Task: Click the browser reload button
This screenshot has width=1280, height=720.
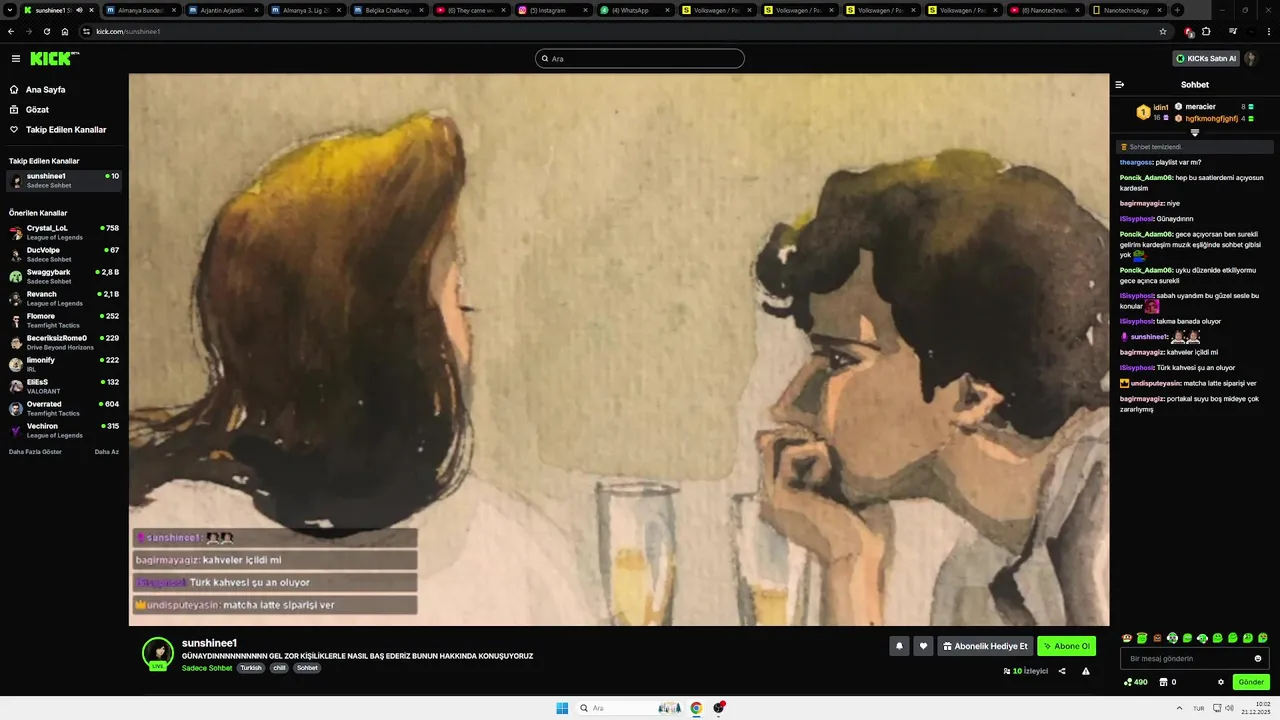Action: (46, 31)
